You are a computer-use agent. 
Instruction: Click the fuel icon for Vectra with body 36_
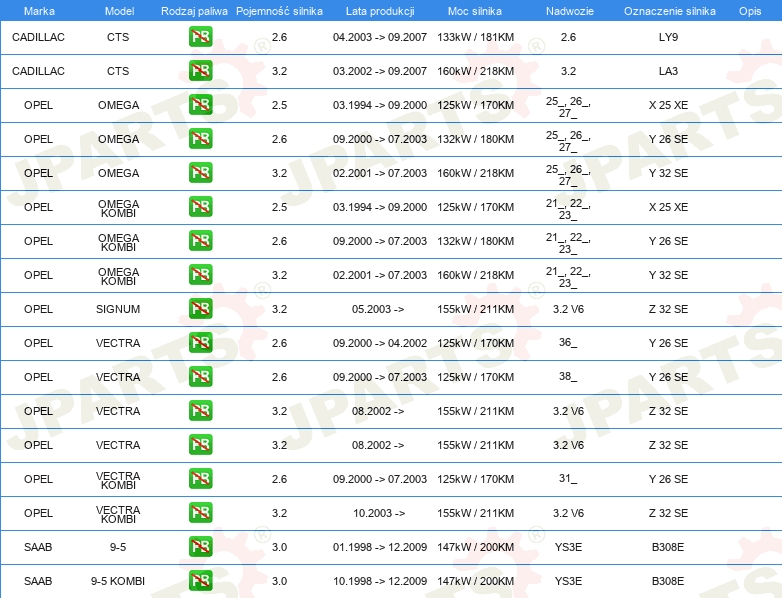coord(200,343)
